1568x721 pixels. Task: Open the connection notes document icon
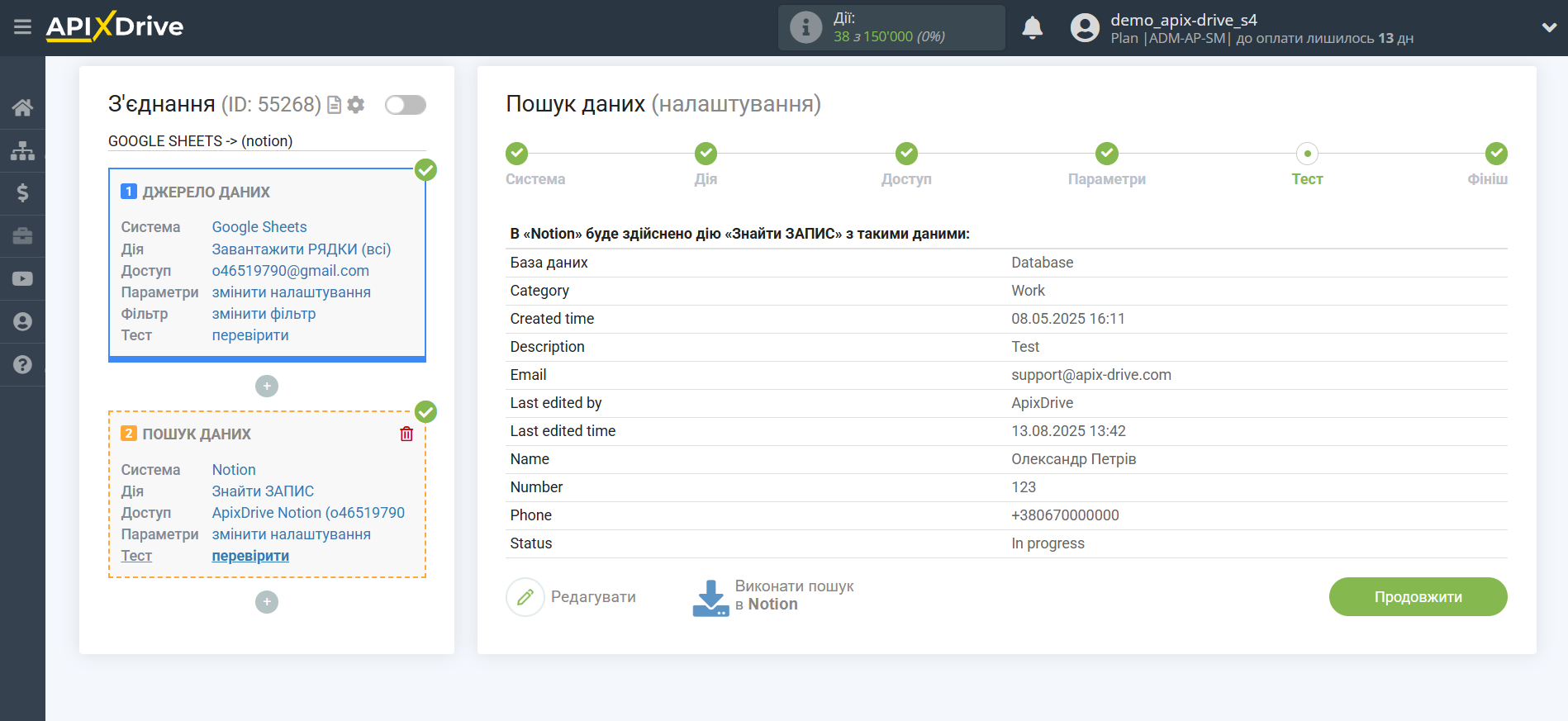(x=335, y=105)
